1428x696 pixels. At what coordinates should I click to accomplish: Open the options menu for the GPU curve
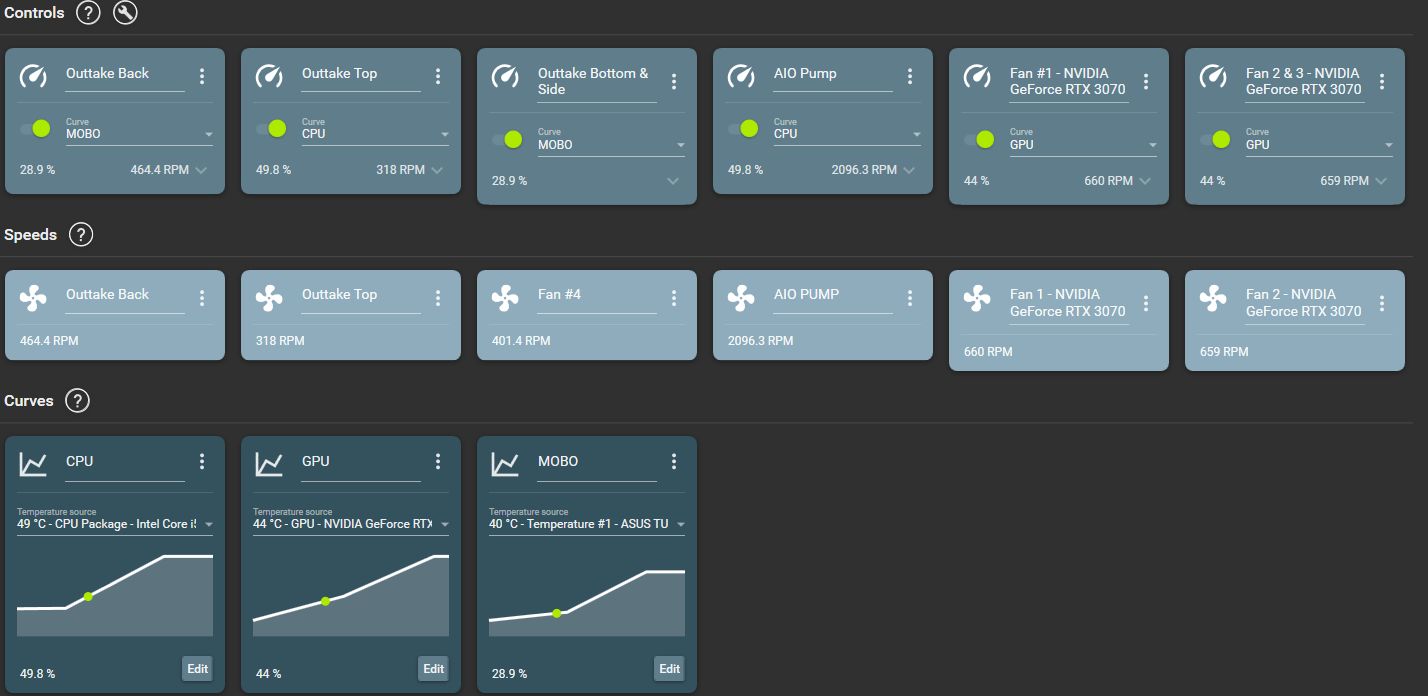pyautogui.click(x=437, y=461)
